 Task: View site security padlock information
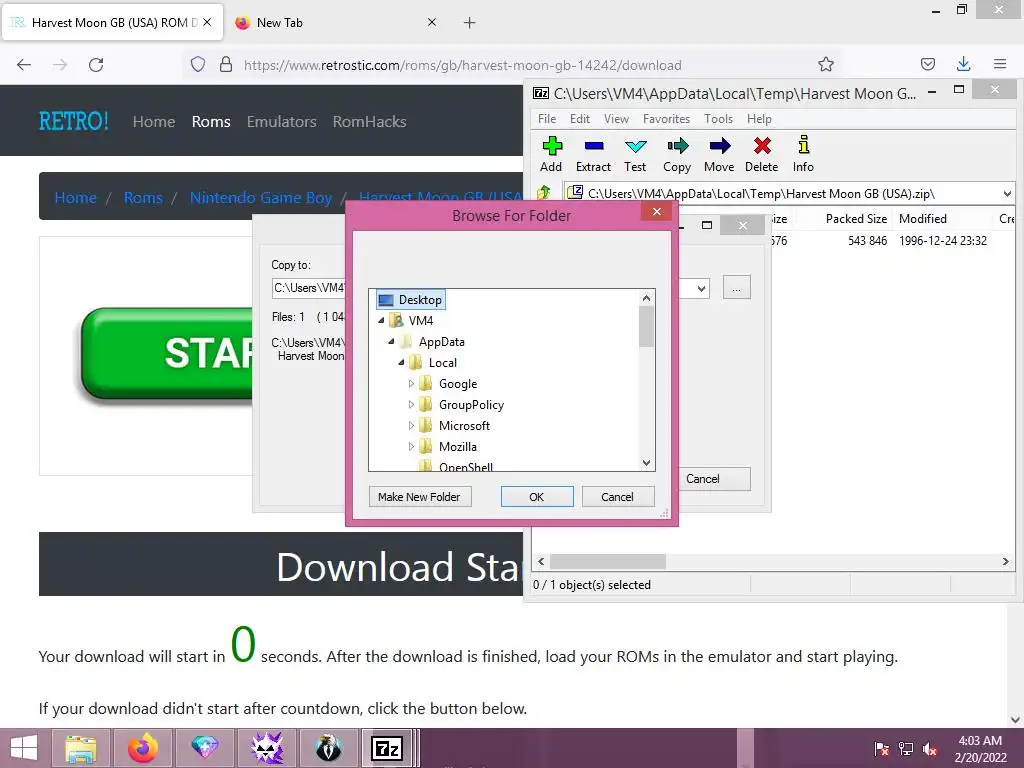click(x=226, y=64)
